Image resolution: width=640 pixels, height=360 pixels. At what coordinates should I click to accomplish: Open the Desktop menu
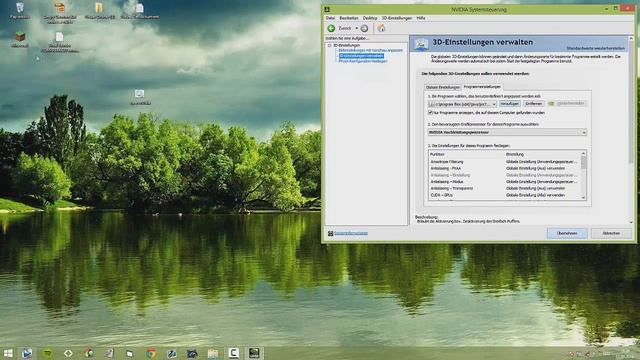click(x=370, y=18)
